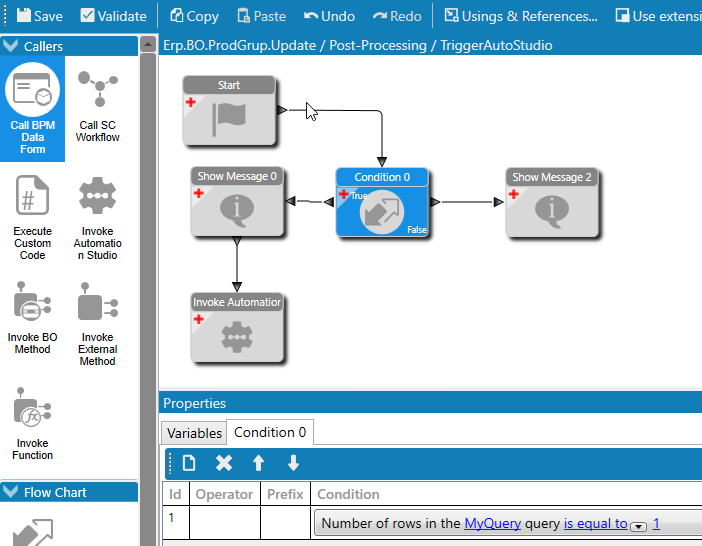The image size is (702, 546).
Task: Switch to the Condition 0 tab
Action: [x=270, y=432]
